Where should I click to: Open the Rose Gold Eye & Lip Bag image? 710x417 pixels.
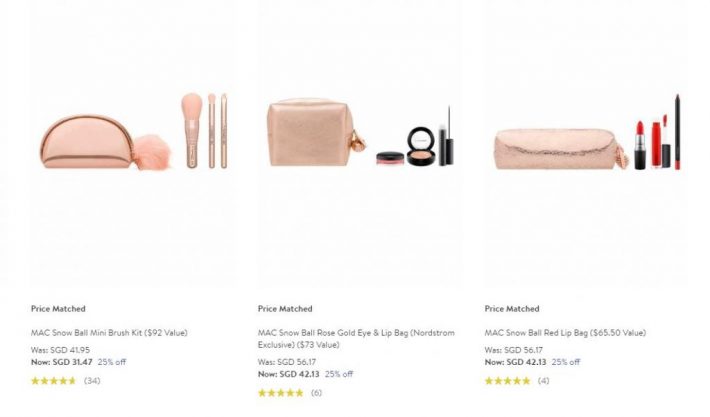pos(359,142)
